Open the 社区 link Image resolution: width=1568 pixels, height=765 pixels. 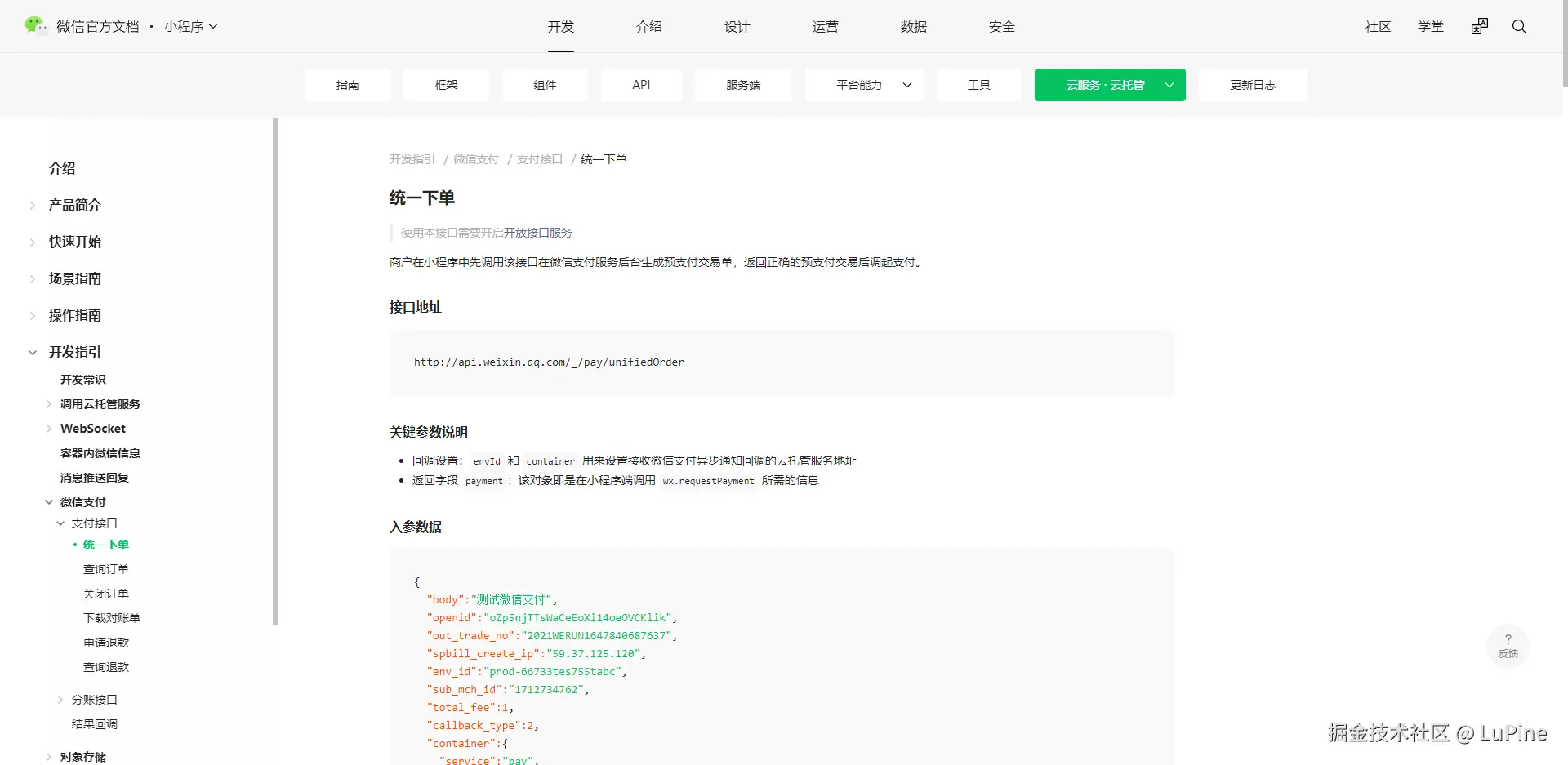(1379, 26)
